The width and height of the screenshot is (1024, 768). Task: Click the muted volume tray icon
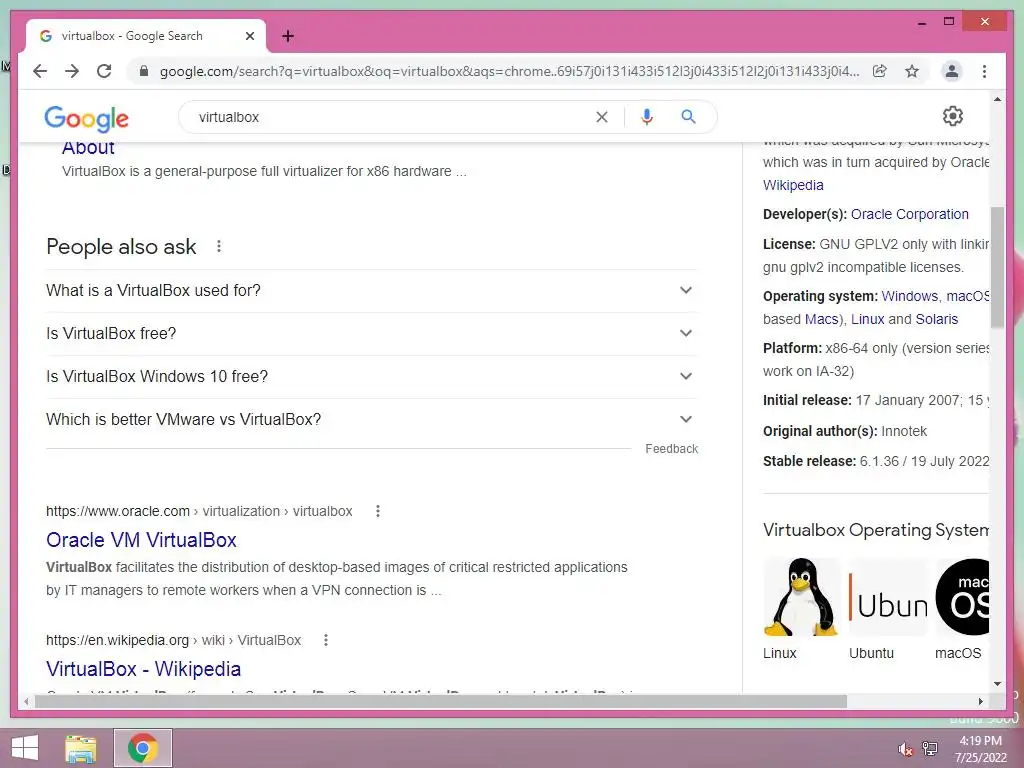click(905, 748)
